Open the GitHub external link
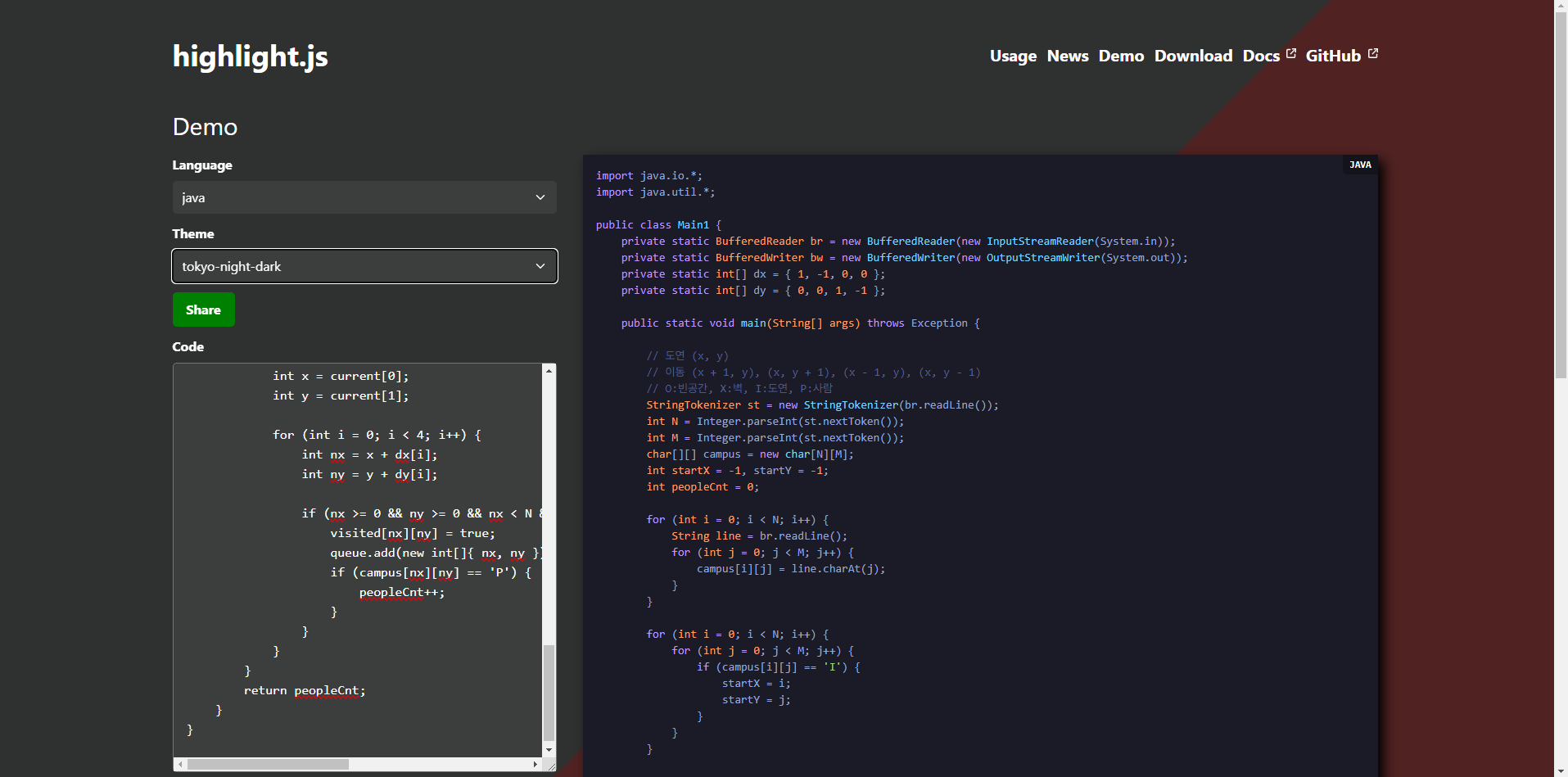The image size is (1568, 777). point(1341,56)
